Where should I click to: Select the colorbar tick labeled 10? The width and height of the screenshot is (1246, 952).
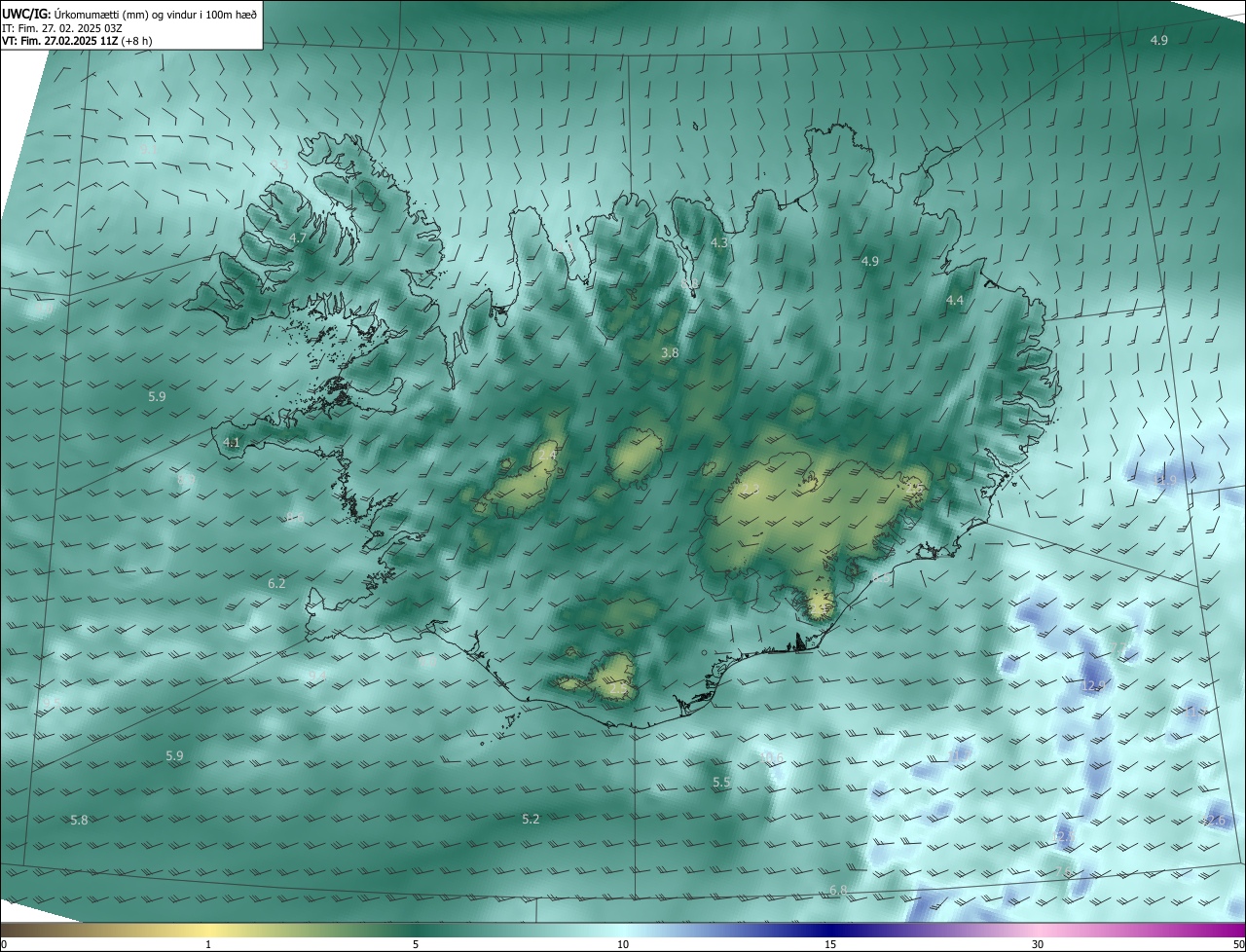pos(623,944)
